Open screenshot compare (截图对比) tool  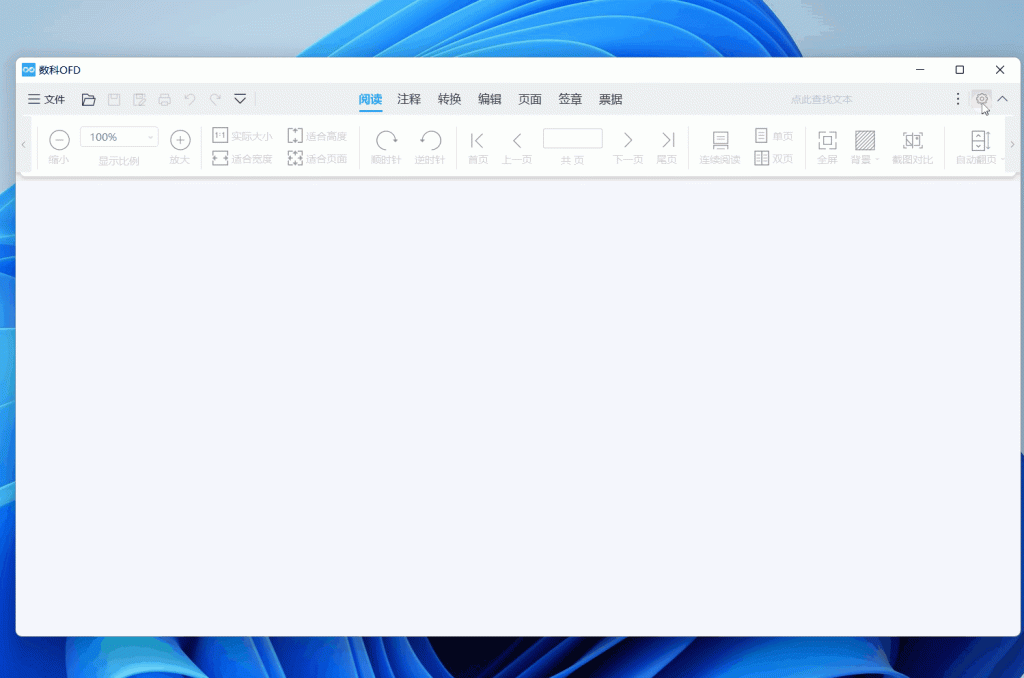[x=912, y=140]
